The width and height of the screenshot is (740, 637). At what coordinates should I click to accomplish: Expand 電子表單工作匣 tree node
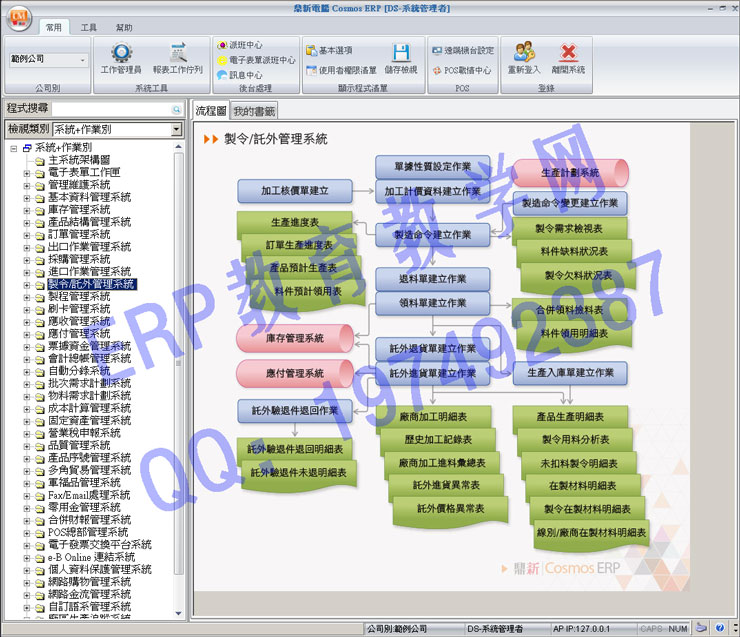27,173
